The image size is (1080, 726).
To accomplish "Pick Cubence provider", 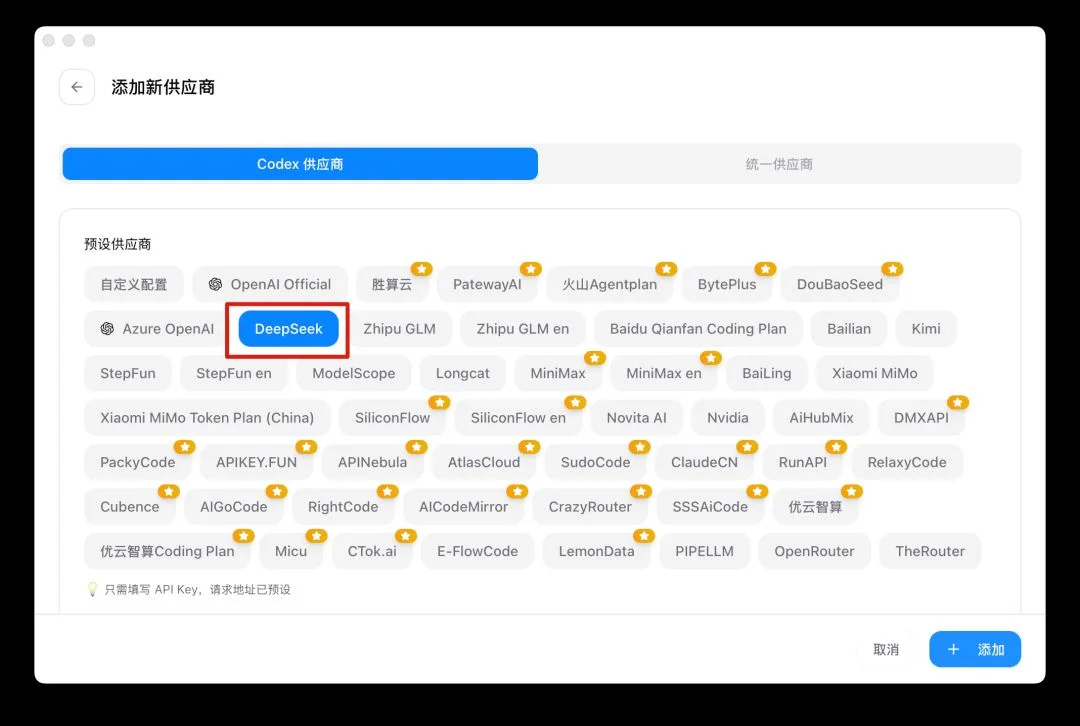I will tap(129, 507).
